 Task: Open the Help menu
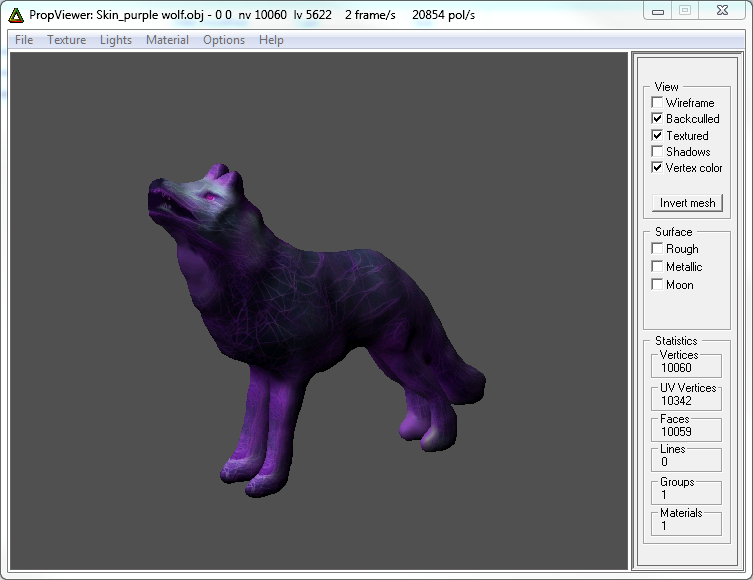[x=271, y=40]
